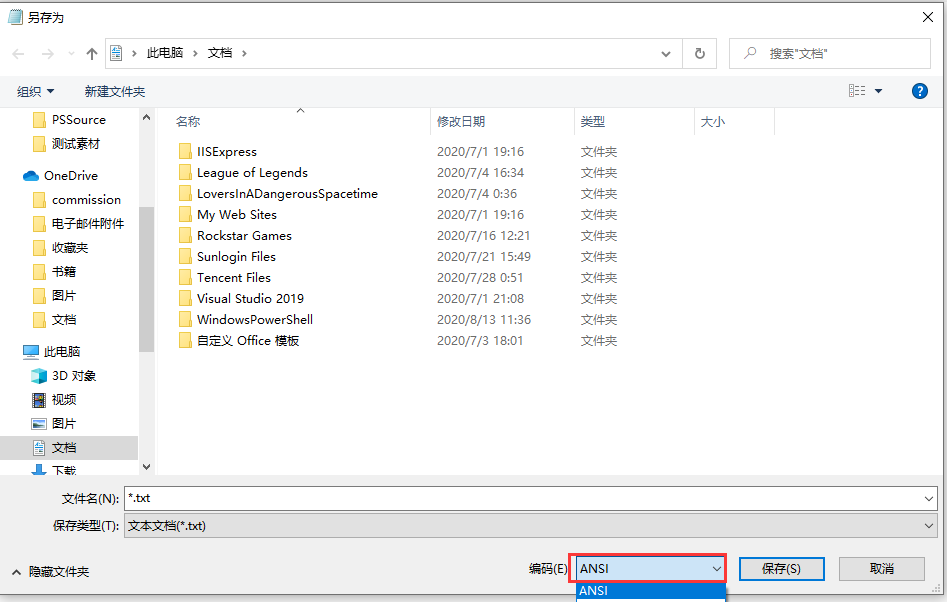Refresh the folder view
Screen dimensions: 947x602
pyautogui.click(x=699, y=54)
